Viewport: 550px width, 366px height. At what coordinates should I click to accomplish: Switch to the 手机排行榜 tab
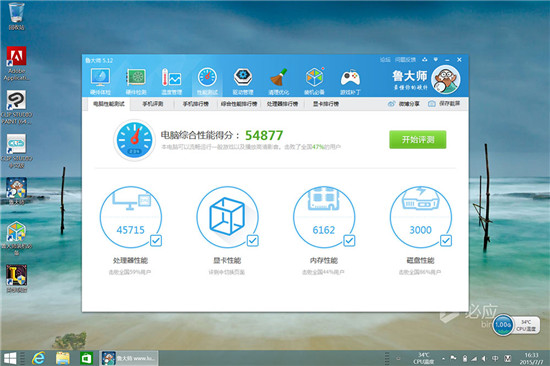click(196, 104)
